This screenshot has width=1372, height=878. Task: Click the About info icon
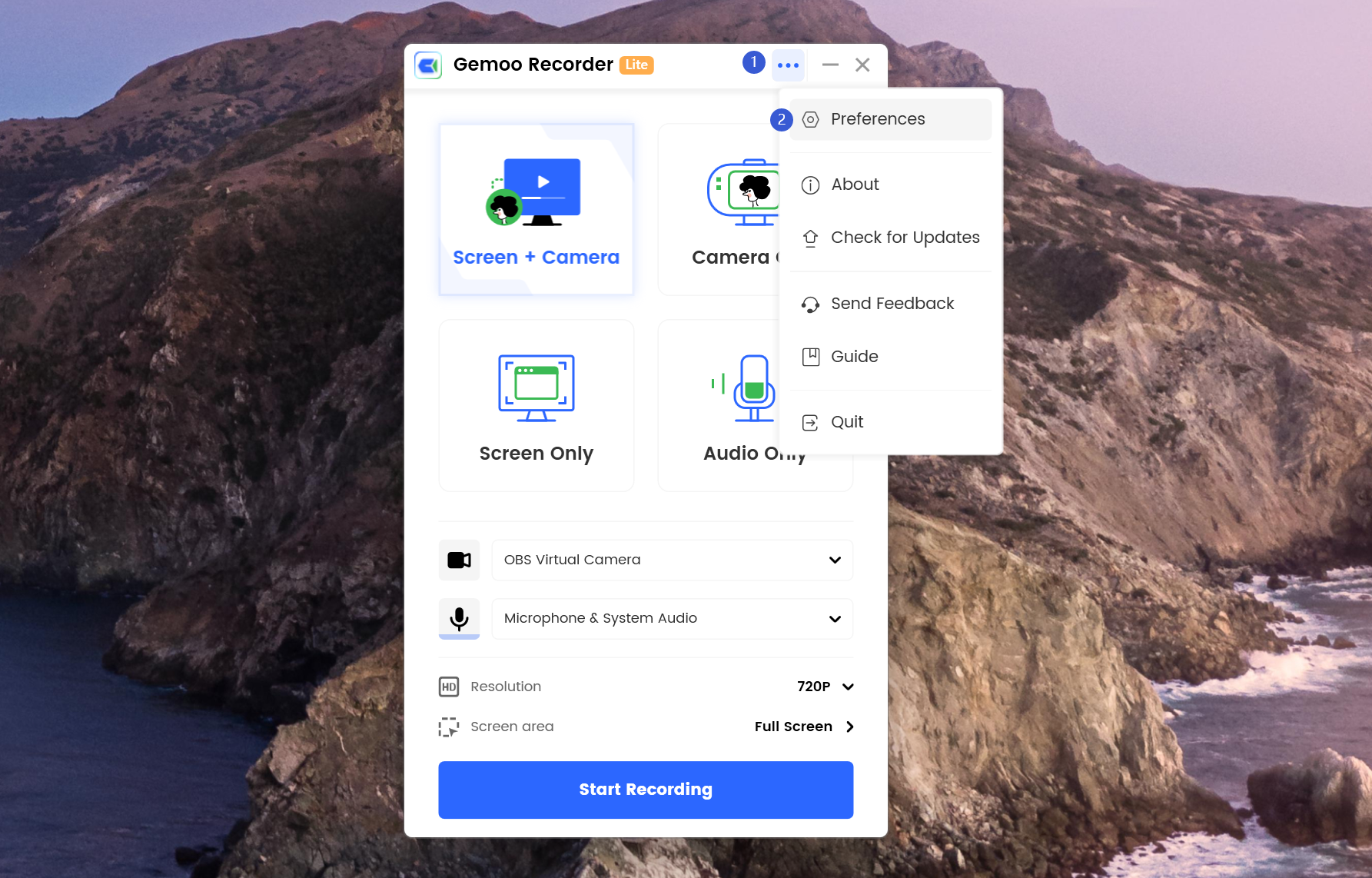810,185
